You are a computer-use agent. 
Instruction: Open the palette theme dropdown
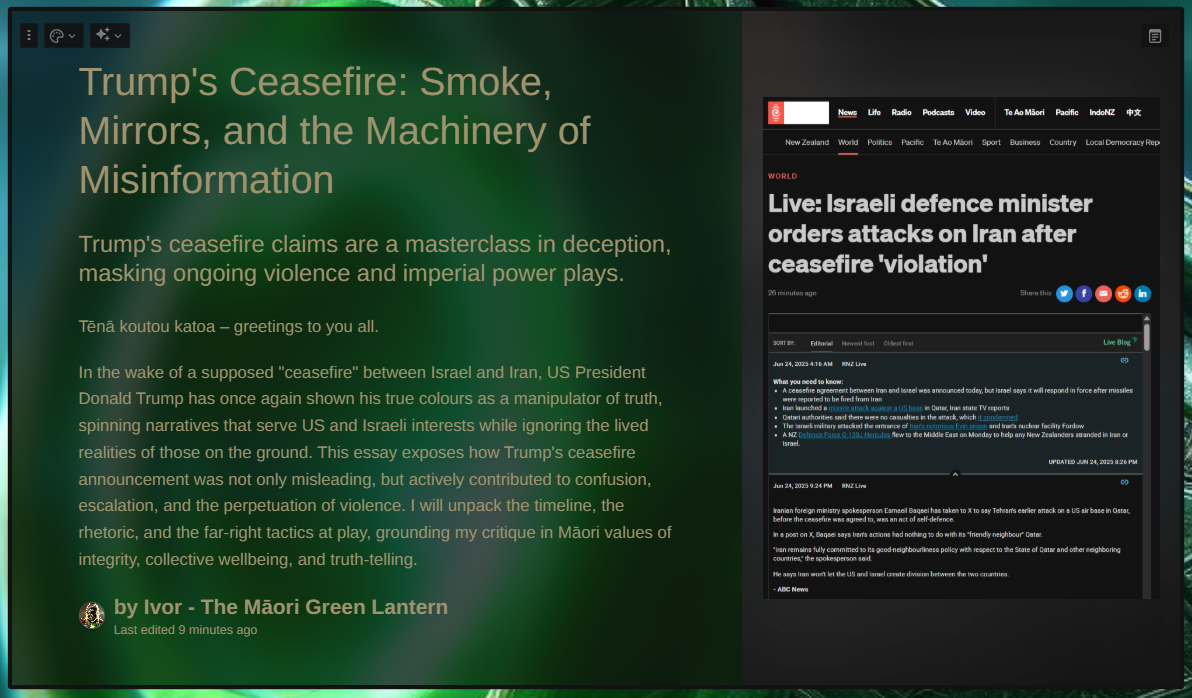click(63, 36)
